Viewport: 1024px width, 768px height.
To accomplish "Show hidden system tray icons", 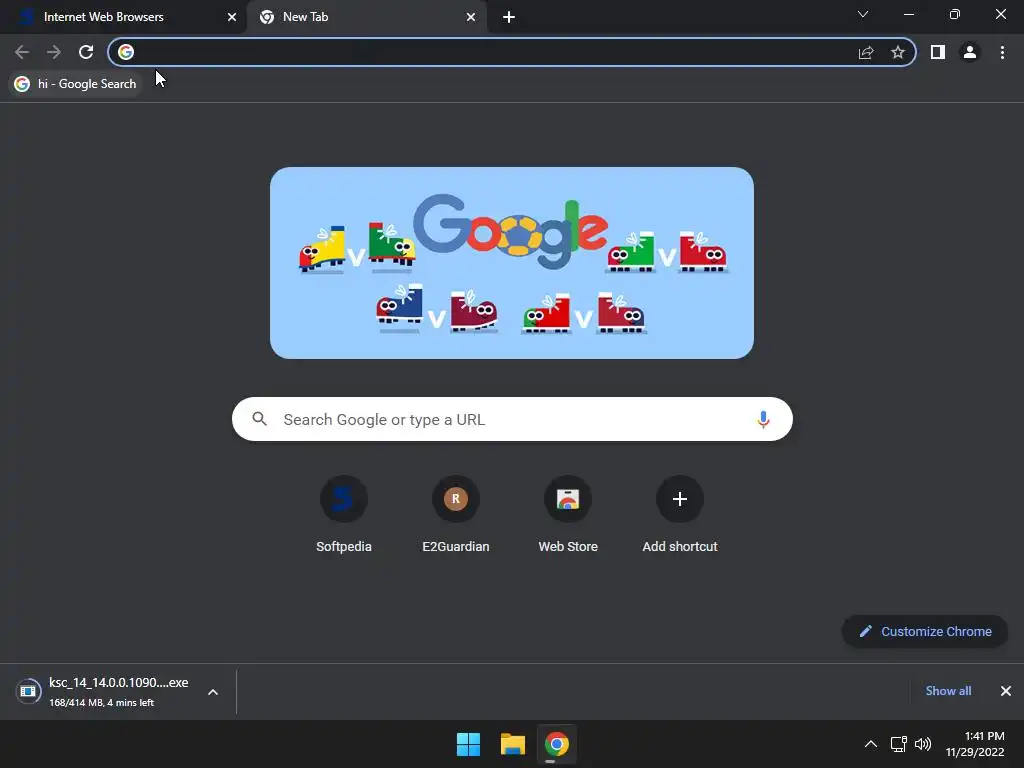I will (871, 744).
